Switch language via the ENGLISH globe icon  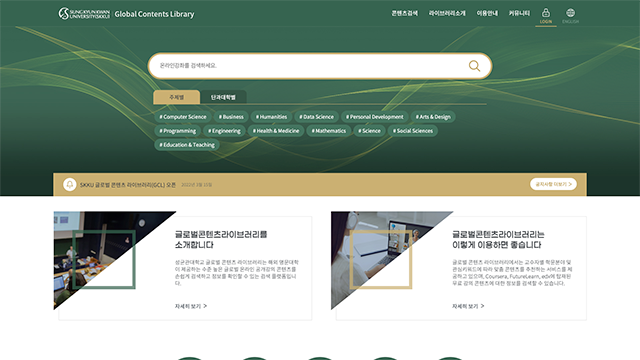pyautogui.click(x=570, y=16)
